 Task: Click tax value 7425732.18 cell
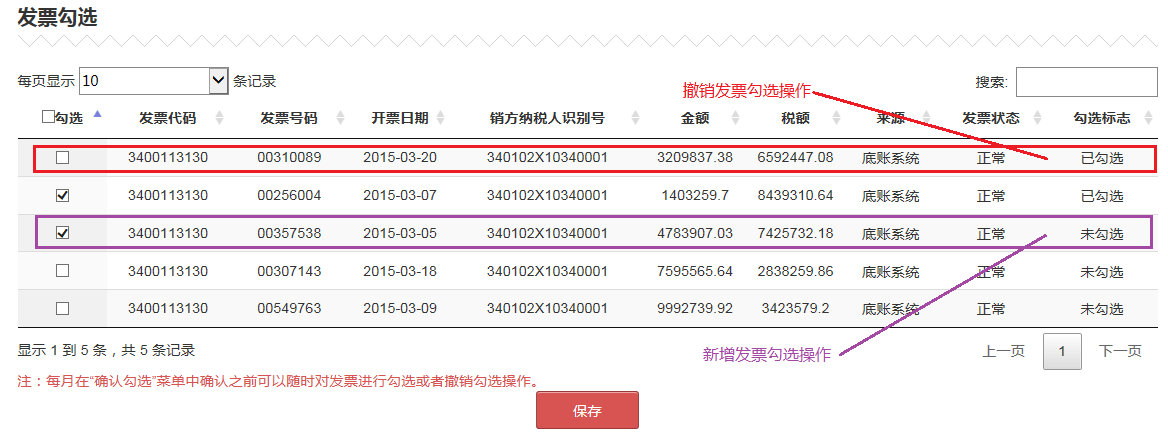pos(795,233)
